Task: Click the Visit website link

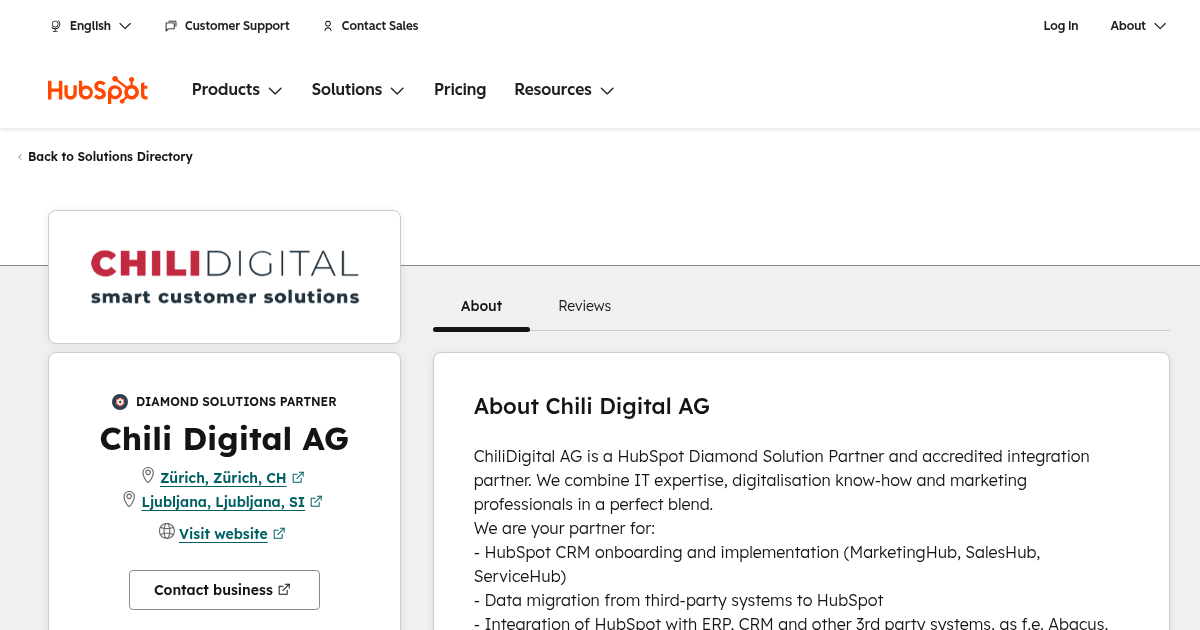Action: (223, 534)
